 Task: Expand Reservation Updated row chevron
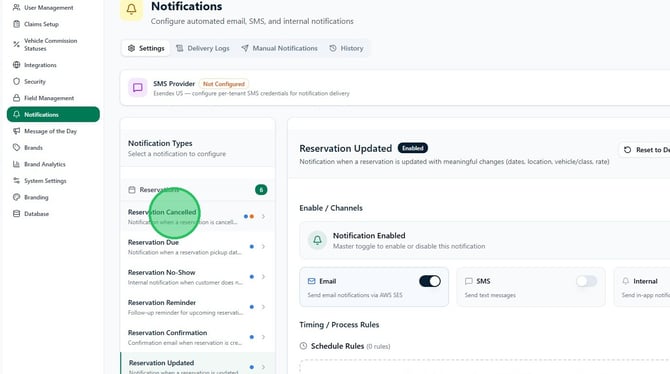tap(263, 367)
